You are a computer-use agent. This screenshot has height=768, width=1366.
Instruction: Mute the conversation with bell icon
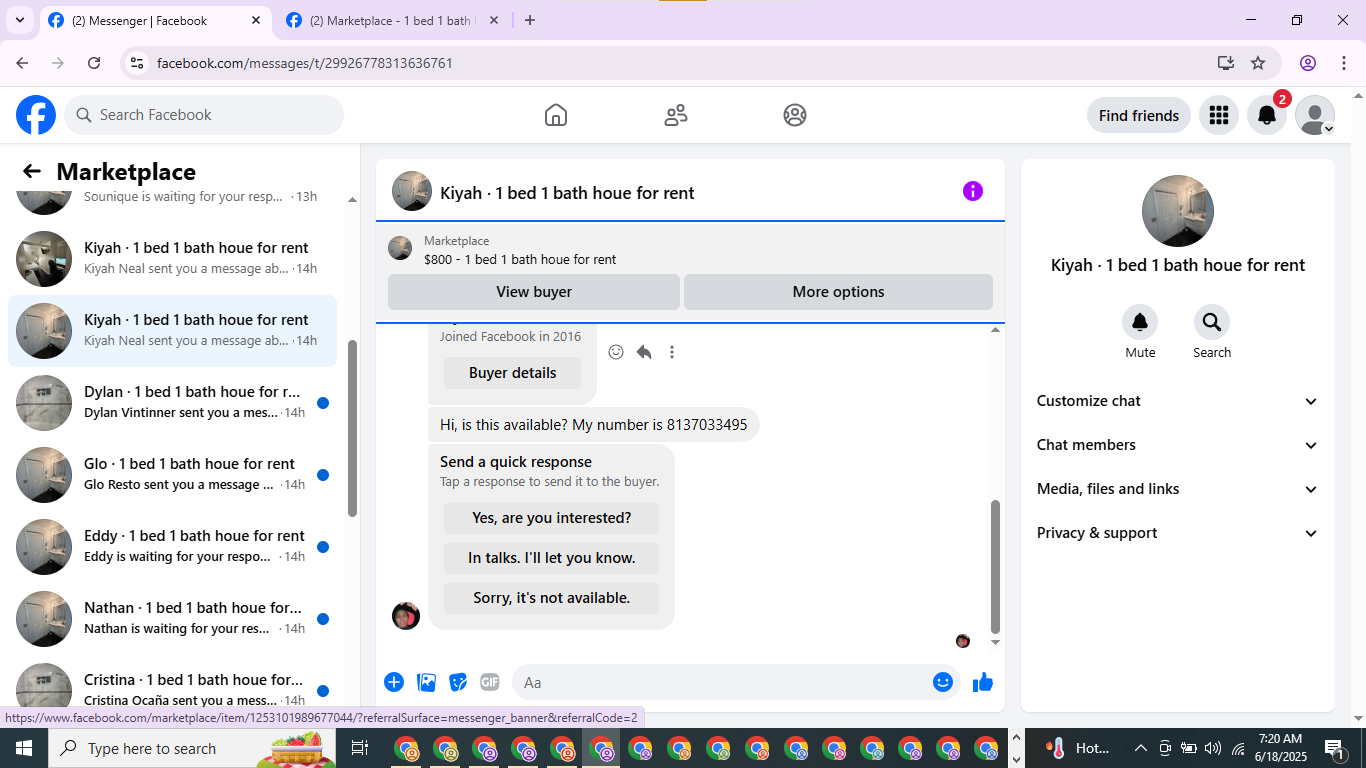(1140, 322)
